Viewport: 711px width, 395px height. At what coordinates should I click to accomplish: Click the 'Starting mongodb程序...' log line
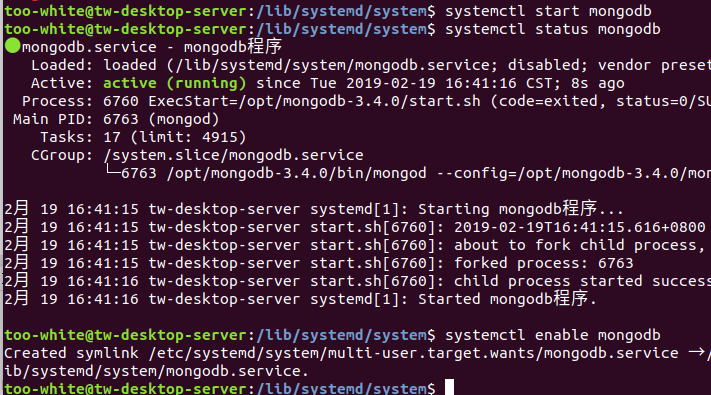314,209
